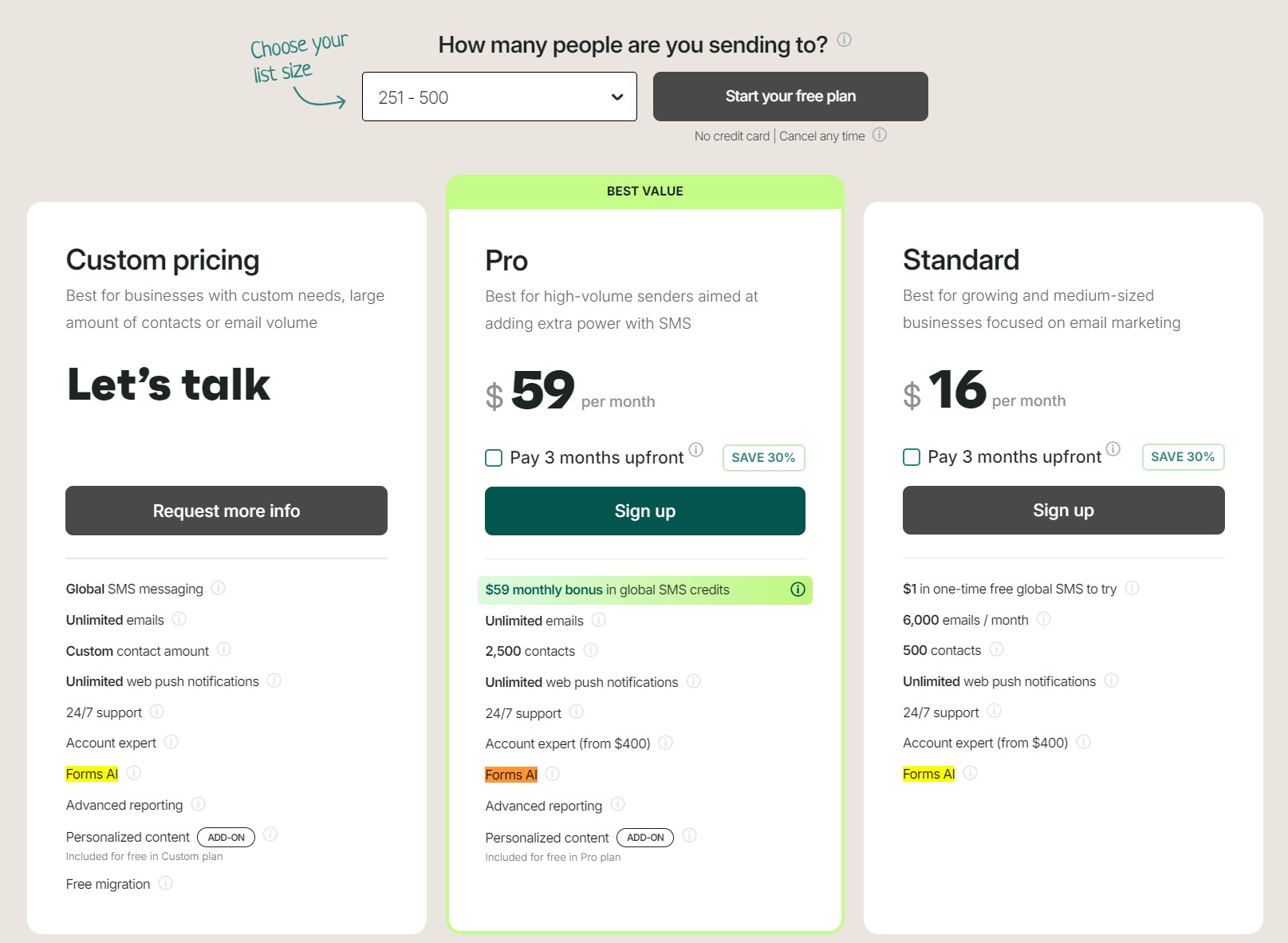Sign up for the Pro plan
1288x943 pixels.
tap(644, 511)
